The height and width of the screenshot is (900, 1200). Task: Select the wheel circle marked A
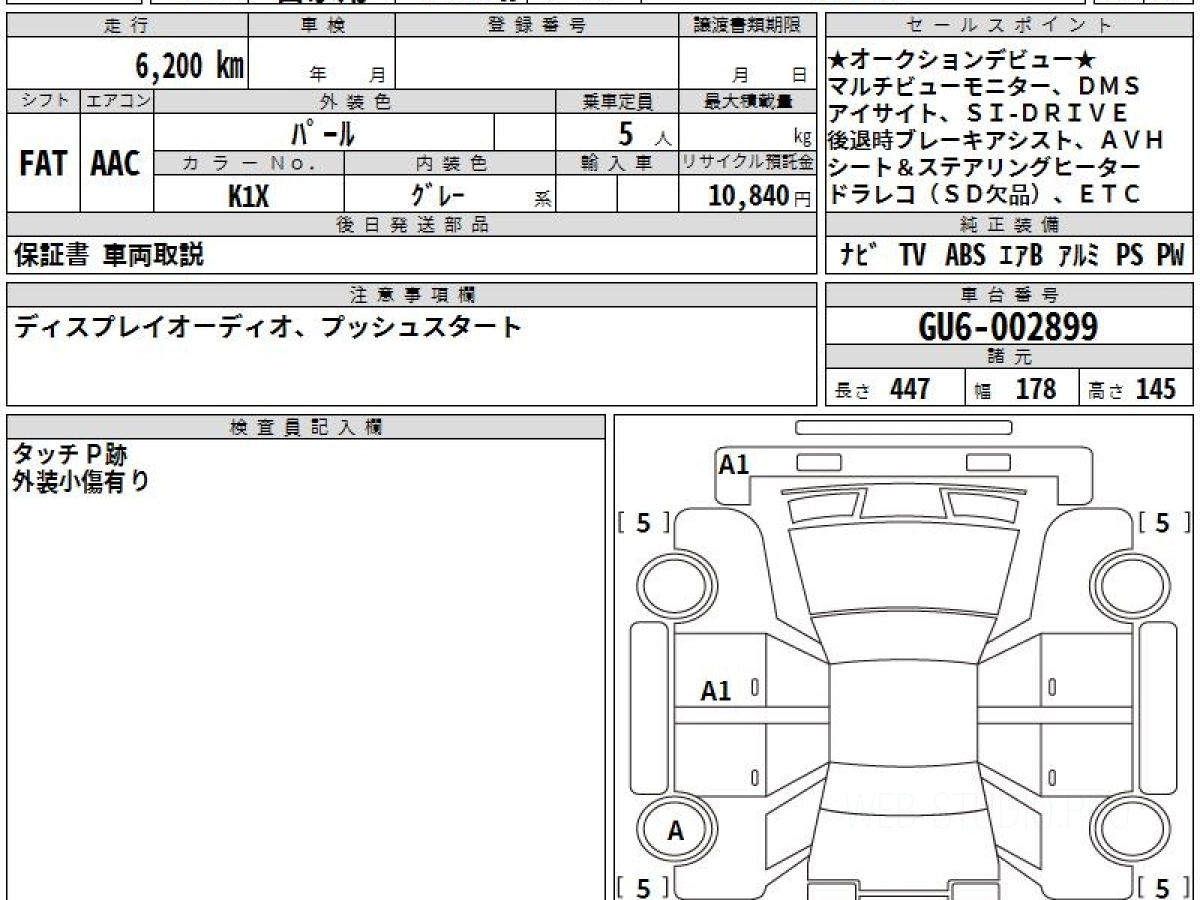tap(675, 832)
